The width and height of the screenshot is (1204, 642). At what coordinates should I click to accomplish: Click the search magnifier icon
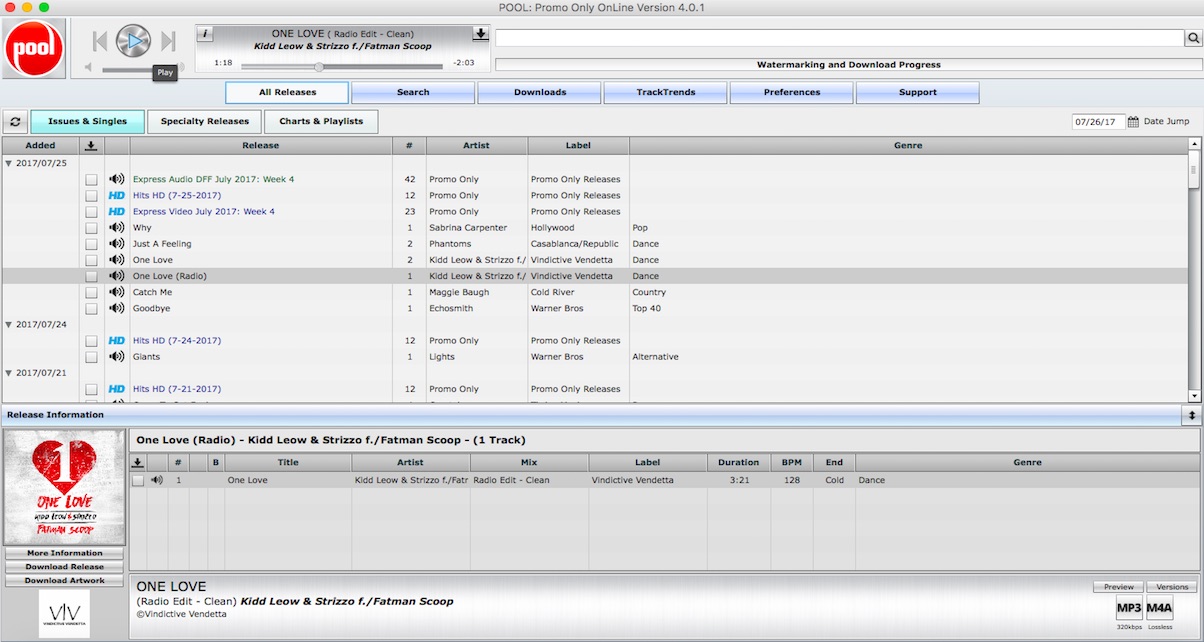click(1194, 38)
